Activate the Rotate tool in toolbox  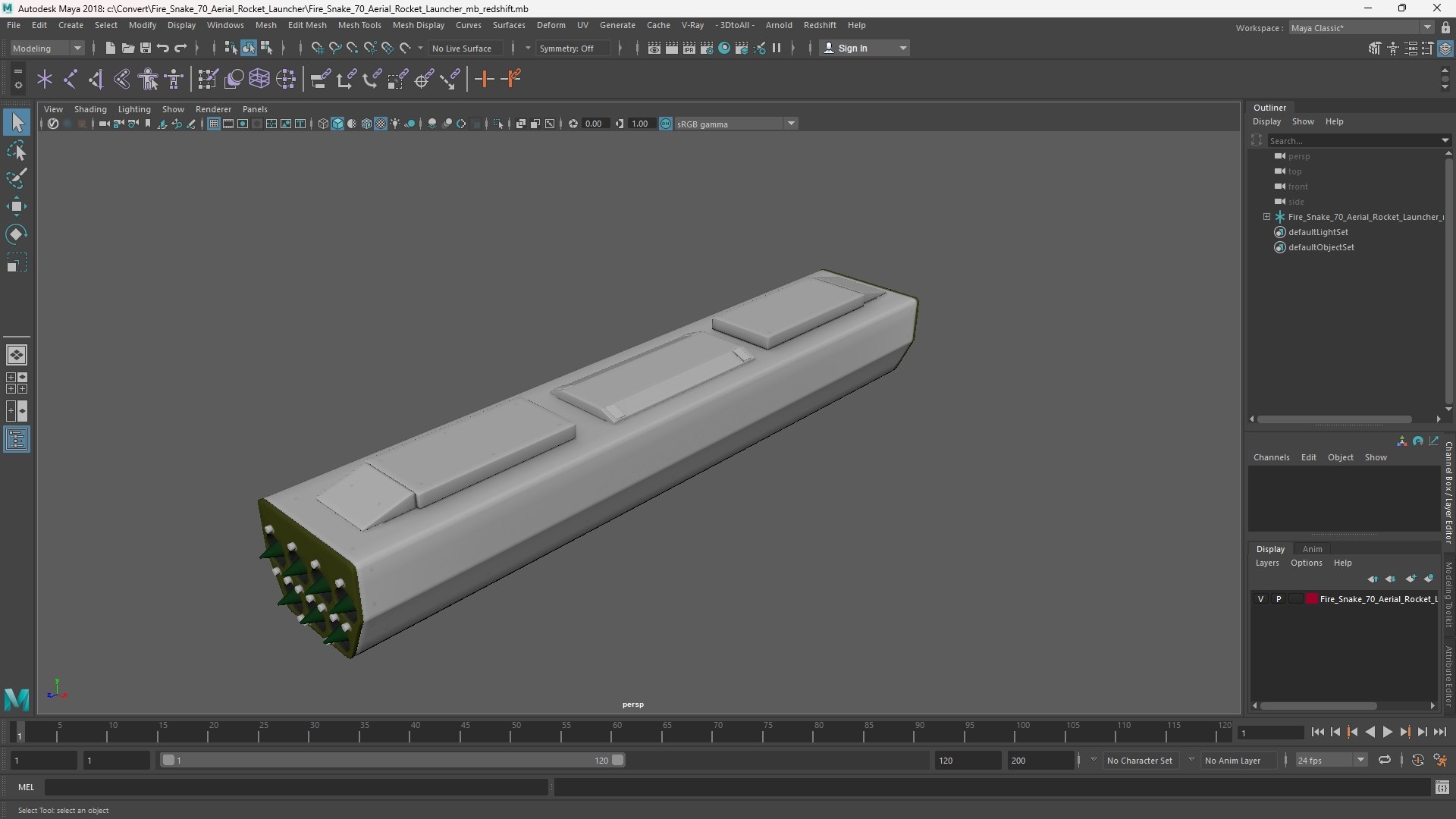(17, 234)
